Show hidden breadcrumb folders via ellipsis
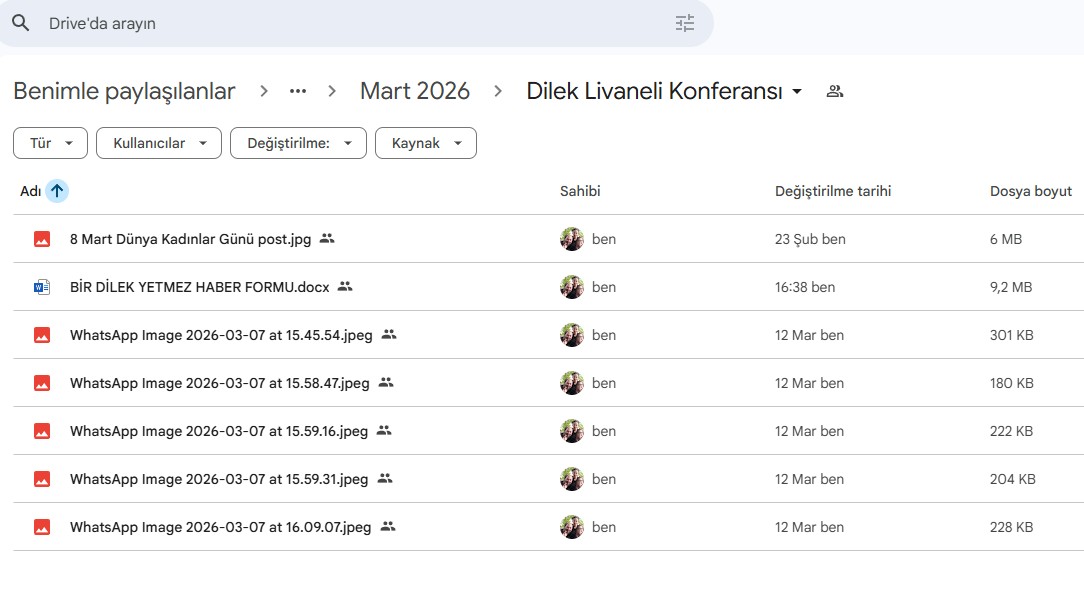Image resolution: width=1084 pixels, height=604 pixels. (297, 91)
